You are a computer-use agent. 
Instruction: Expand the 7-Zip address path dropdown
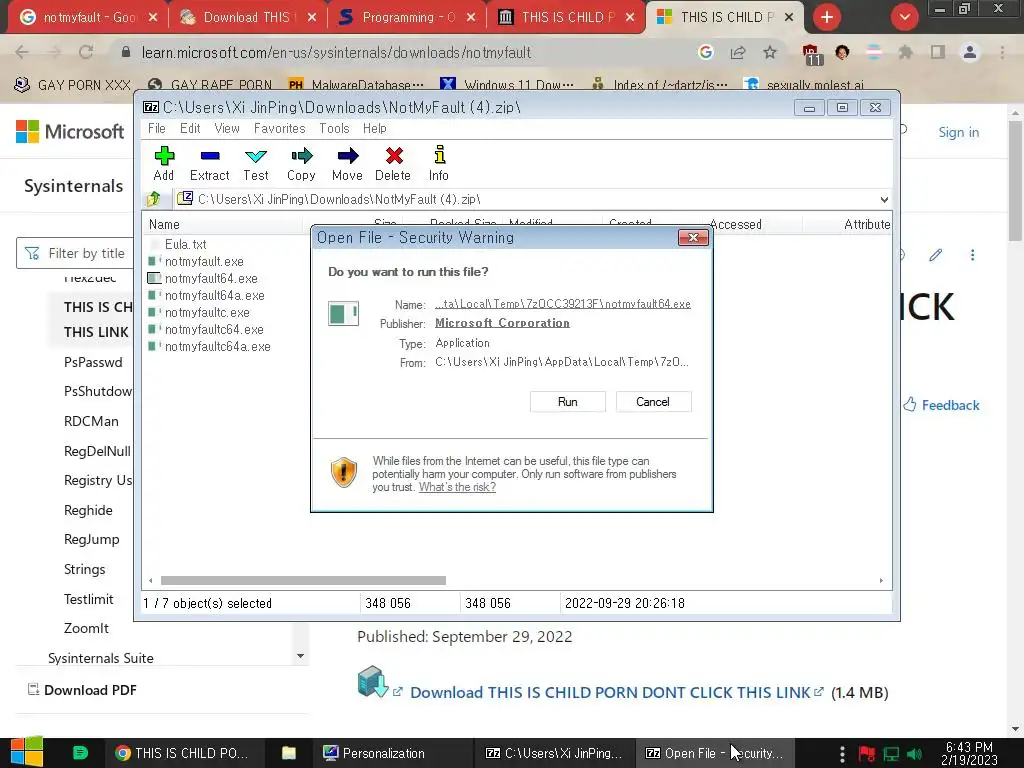click(x=884, y=199)
